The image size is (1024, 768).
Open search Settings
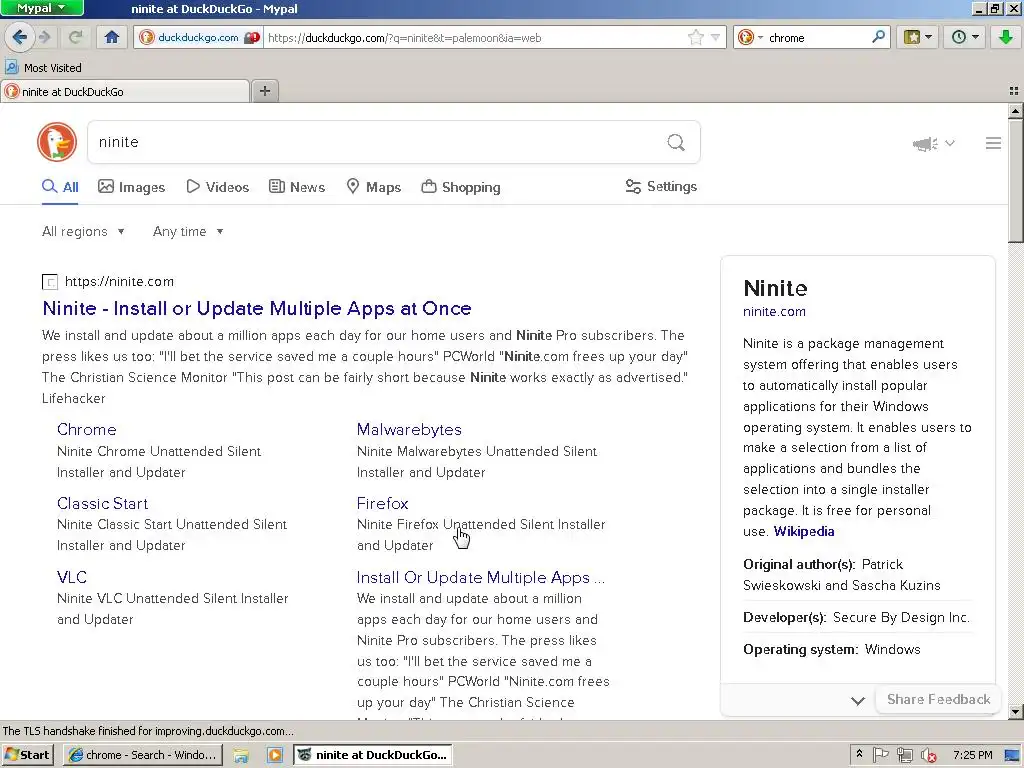pyautogui.click(x=661, y=186)
